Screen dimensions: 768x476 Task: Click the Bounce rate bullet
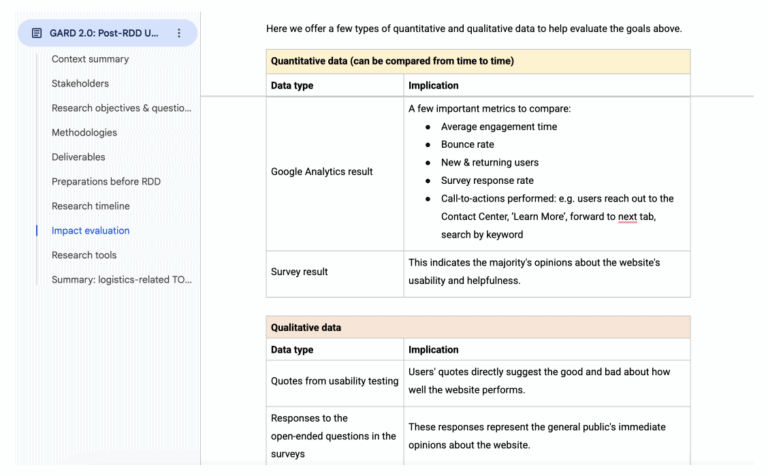tap(468, 144)
